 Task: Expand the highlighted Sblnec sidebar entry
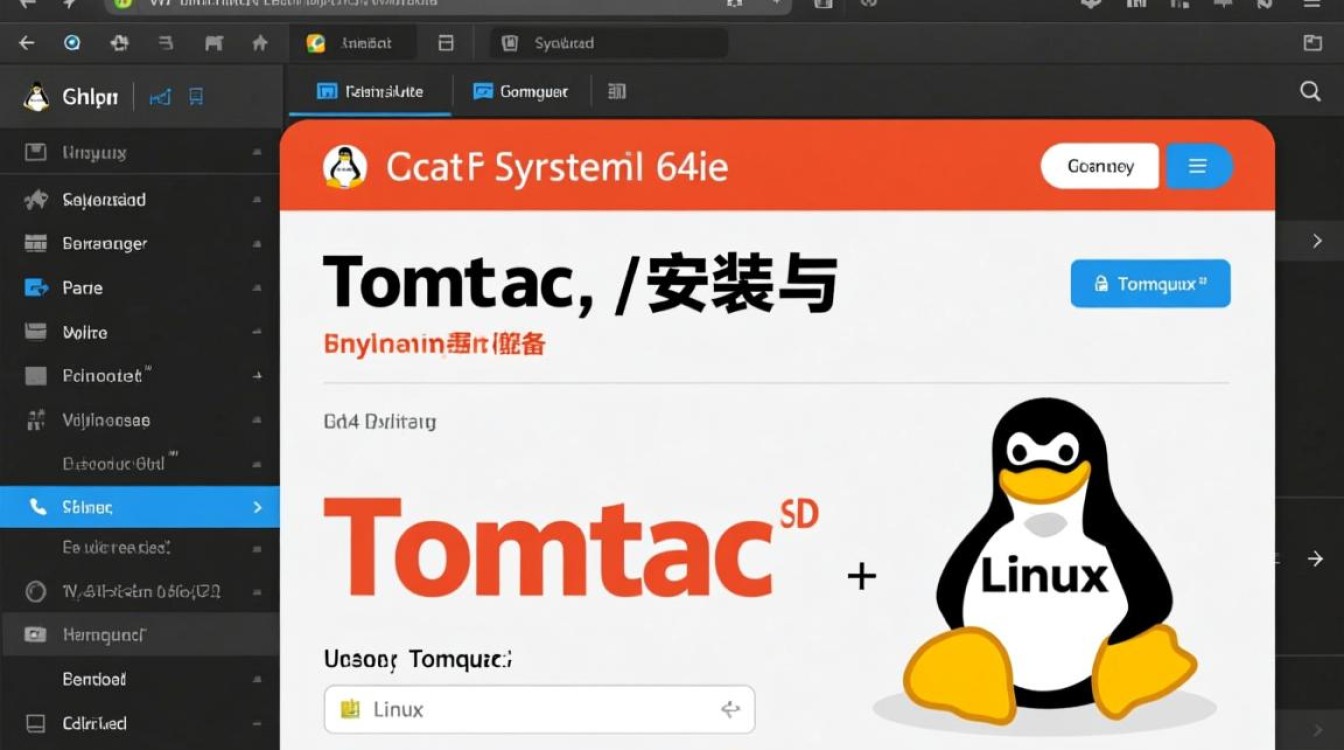pyautogui.click(x=259, y=507)
